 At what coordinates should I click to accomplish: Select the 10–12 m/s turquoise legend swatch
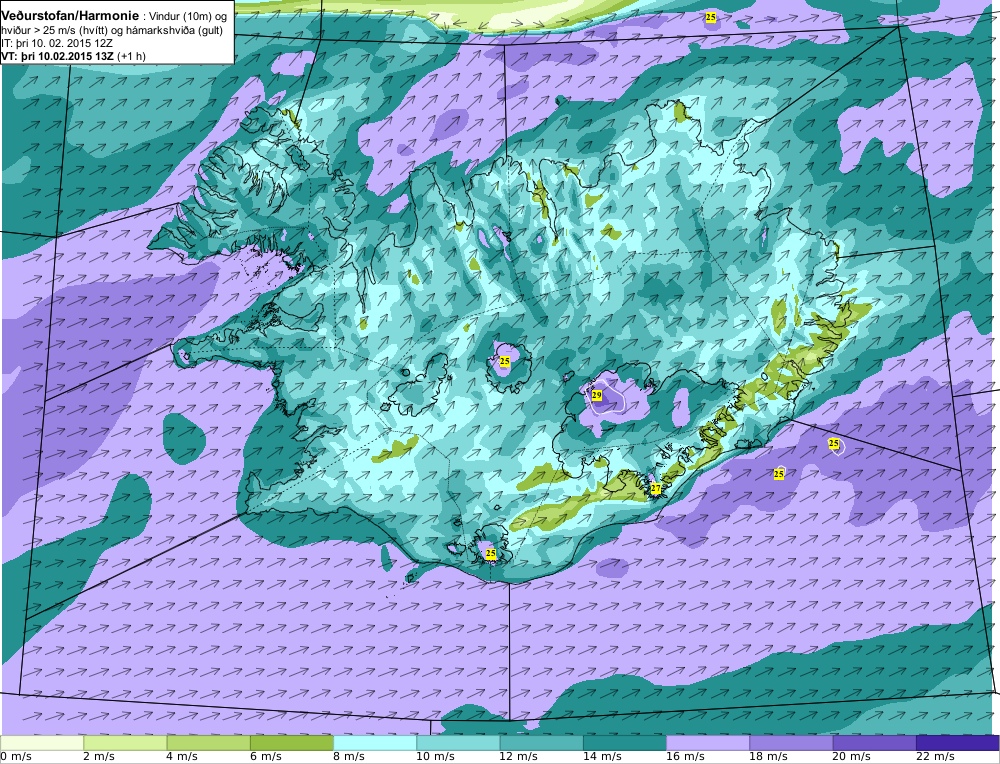click(x=458, y=743)
